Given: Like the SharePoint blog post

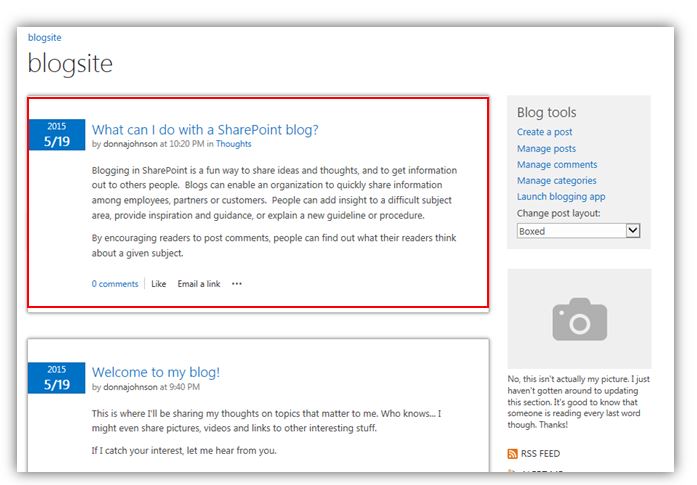Looking at the screenshot, I should 158,284.
